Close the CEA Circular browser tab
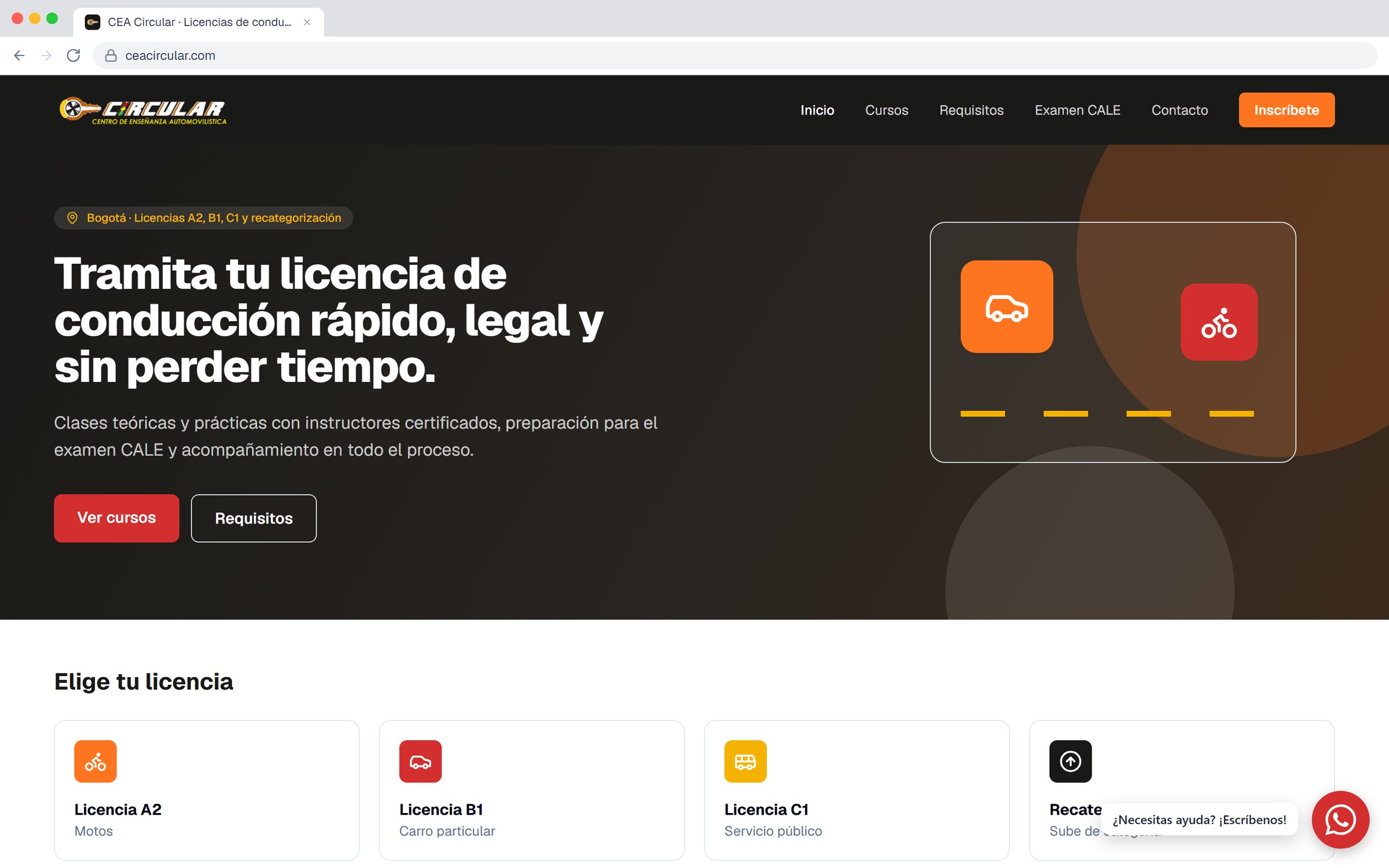The width and height of the screenshot is (1389, 868). (307, 22)
